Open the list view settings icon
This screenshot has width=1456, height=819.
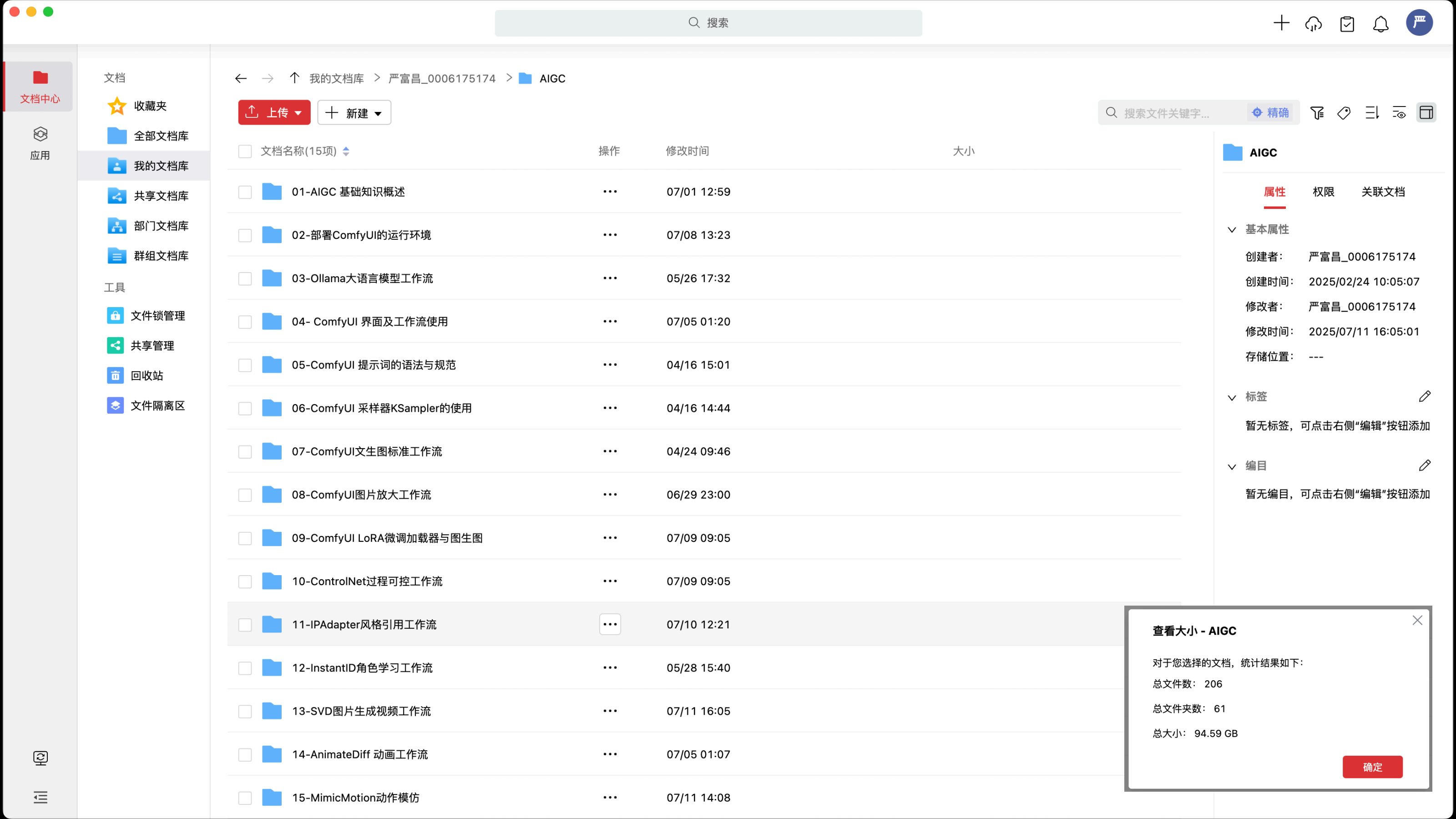1399,112
